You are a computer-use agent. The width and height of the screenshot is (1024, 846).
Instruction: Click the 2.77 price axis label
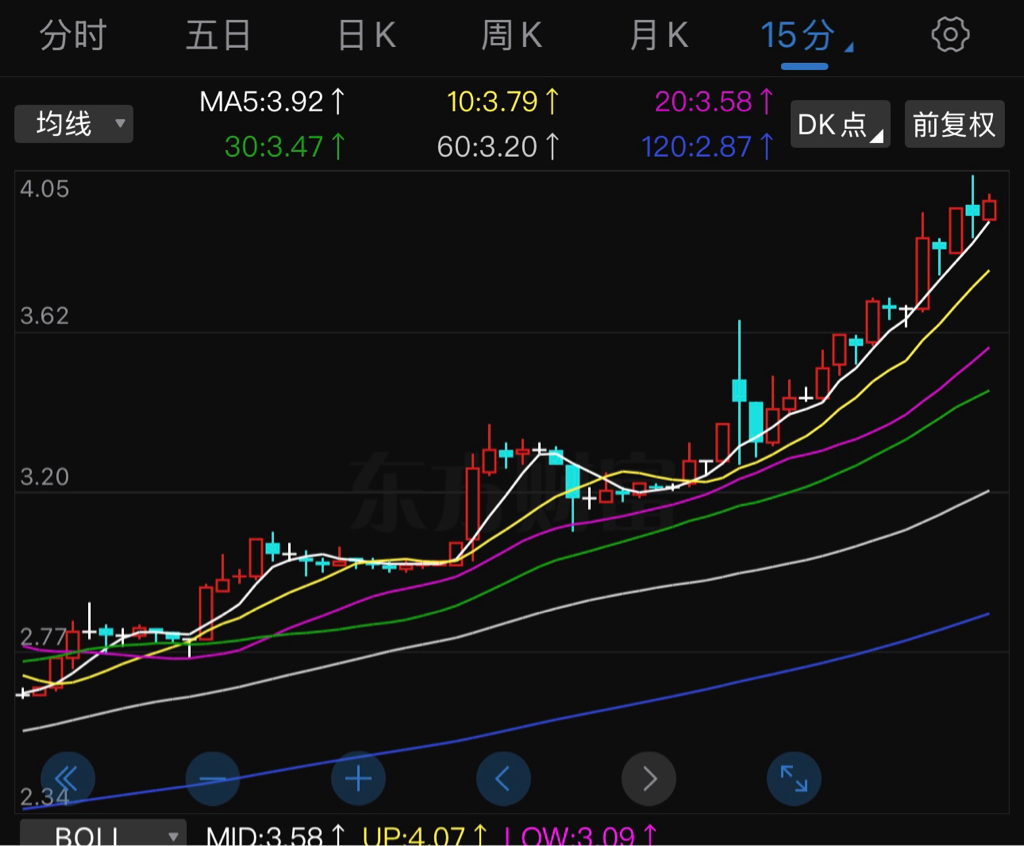[43, 637]
